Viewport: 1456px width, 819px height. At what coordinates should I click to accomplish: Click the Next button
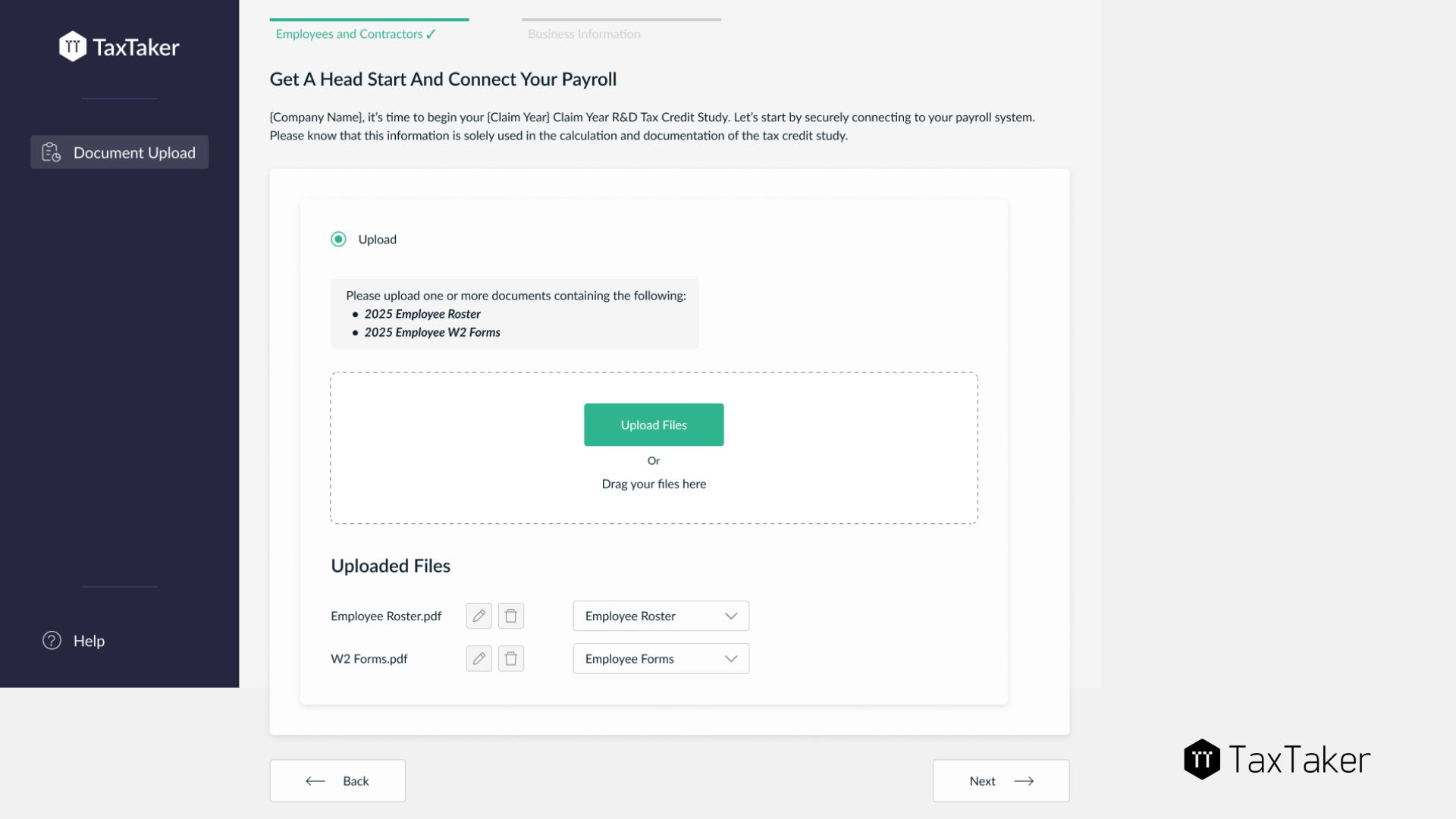(x=1000, y=781)
